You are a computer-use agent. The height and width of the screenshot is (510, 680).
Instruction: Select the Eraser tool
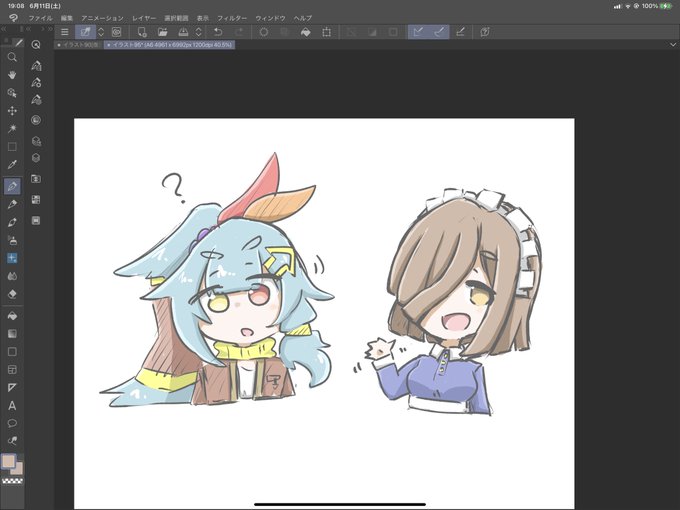point(12,294)
